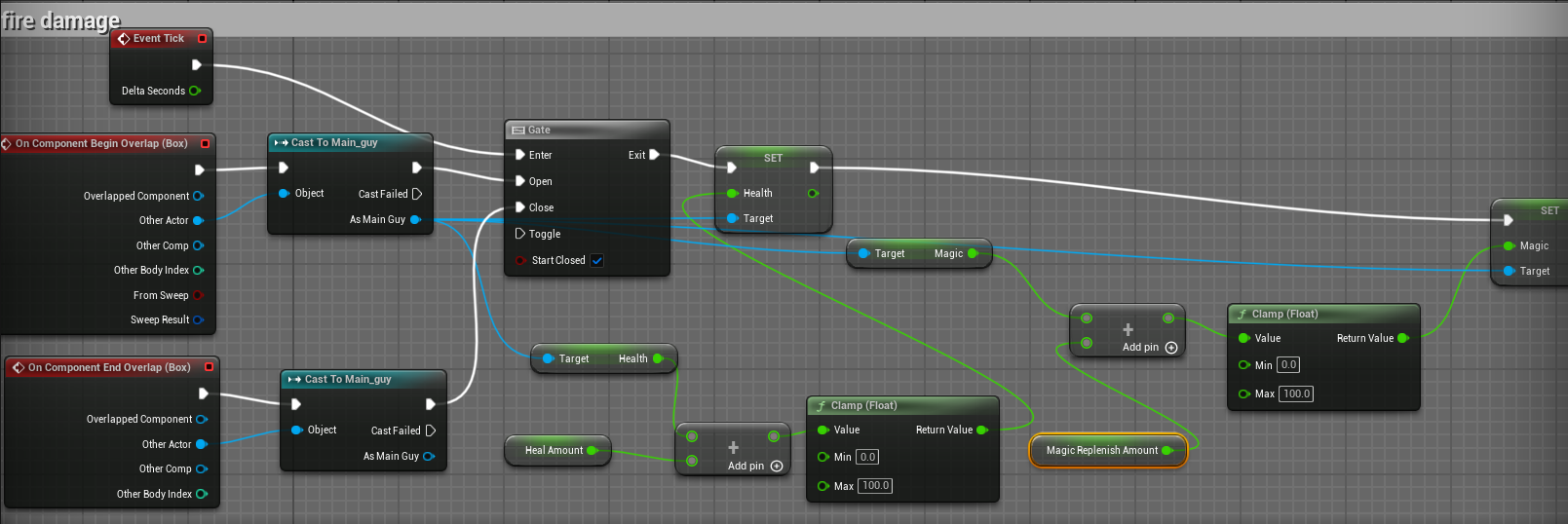Select the Heal Amount variable node
1568x524 pixels.
554,450
